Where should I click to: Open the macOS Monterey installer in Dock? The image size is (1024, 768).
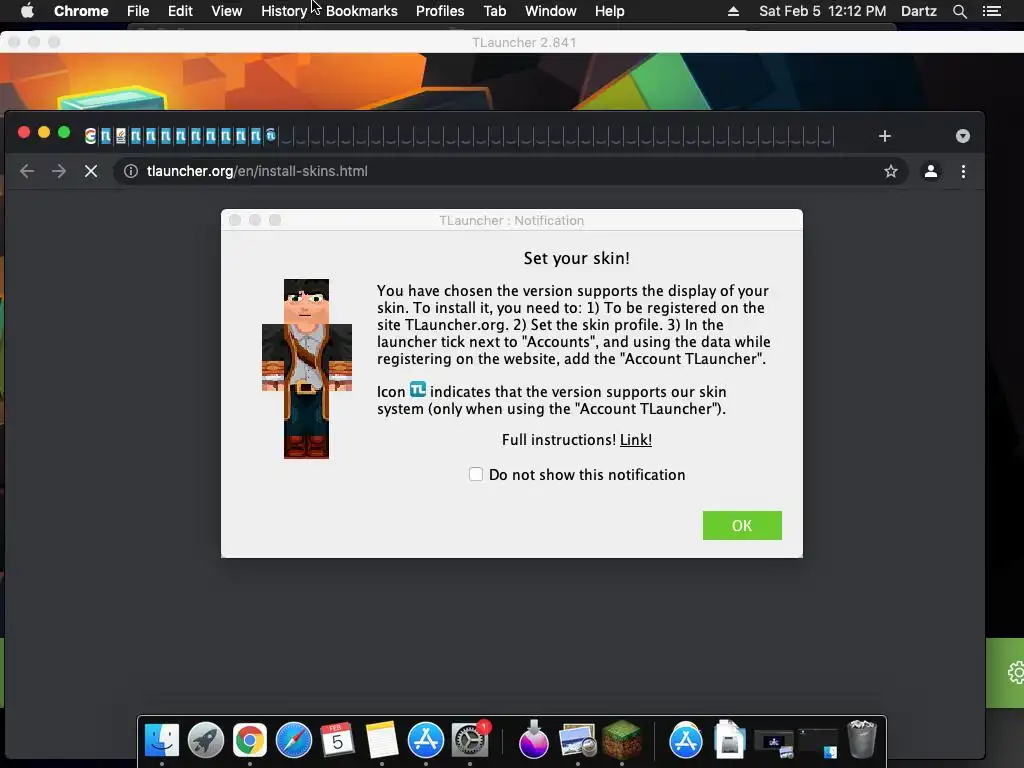pyautogui.click(x=534, y=741)
